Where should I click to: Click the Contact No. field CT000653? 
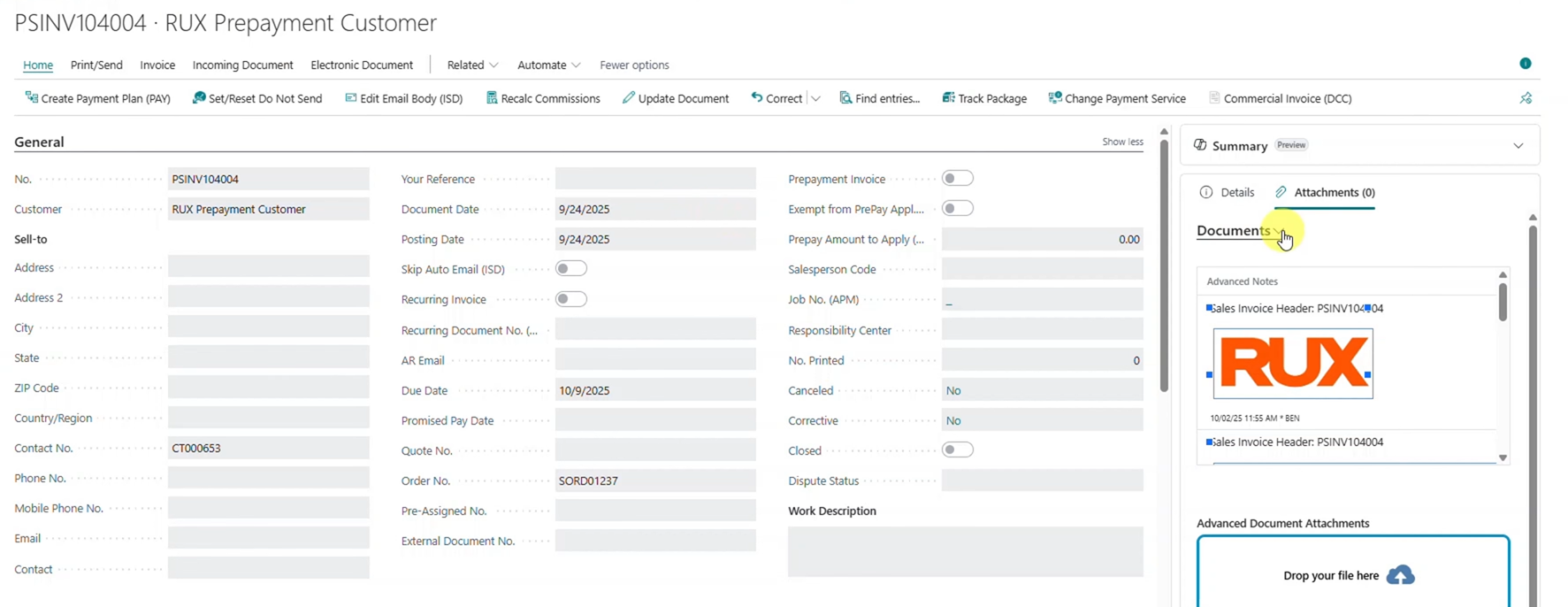pos(269,449)
